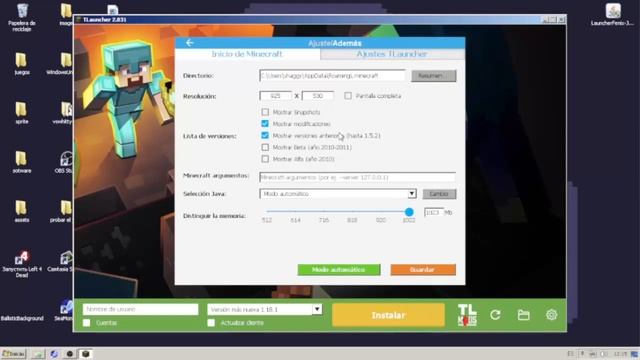Click the back arrow in settings header

click(189, 42)
